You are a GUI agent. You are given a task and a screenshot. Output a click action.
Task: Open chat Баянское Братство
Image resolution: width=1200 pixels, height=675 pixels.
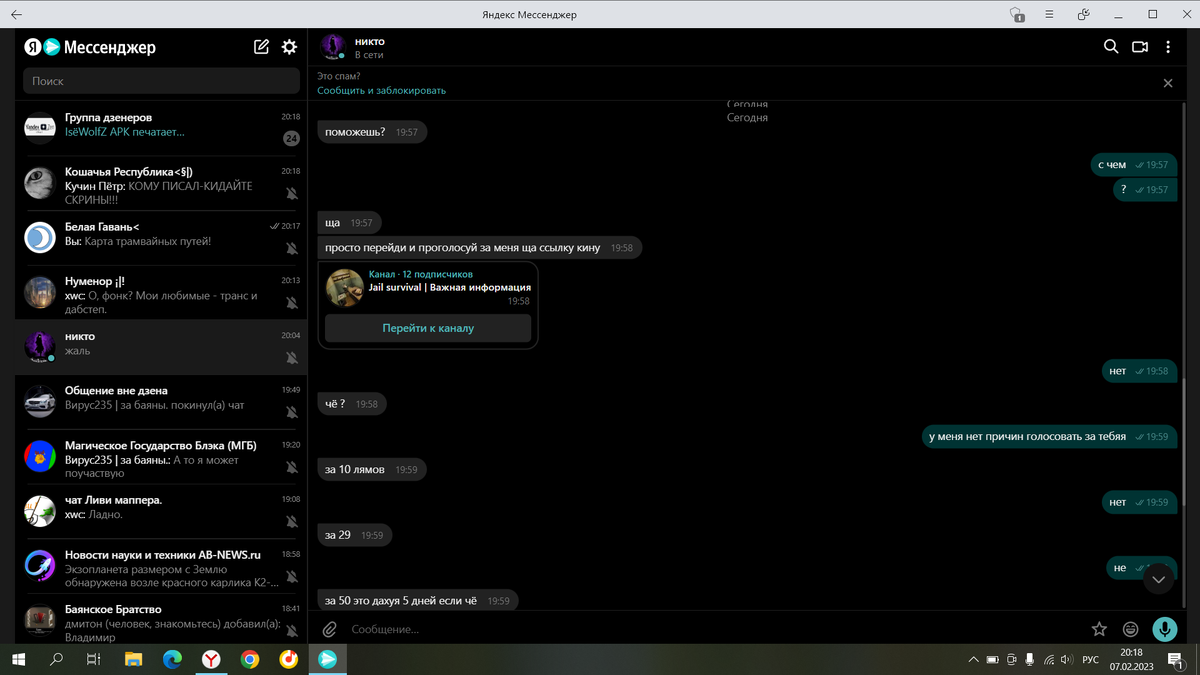tap(161, 620)
